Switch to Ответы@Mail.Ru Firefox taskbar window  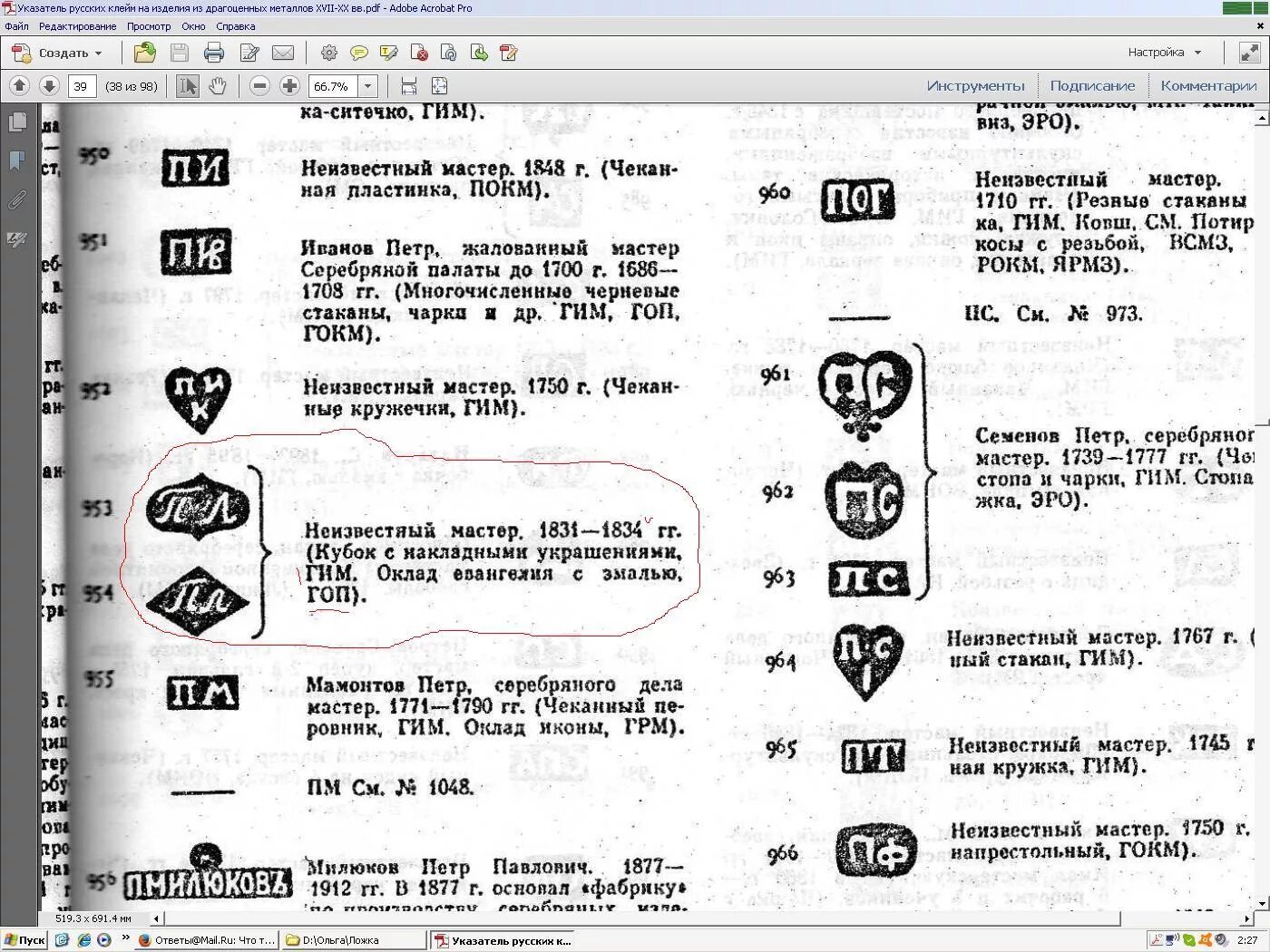pyautogui.click(x=207, y=940)
